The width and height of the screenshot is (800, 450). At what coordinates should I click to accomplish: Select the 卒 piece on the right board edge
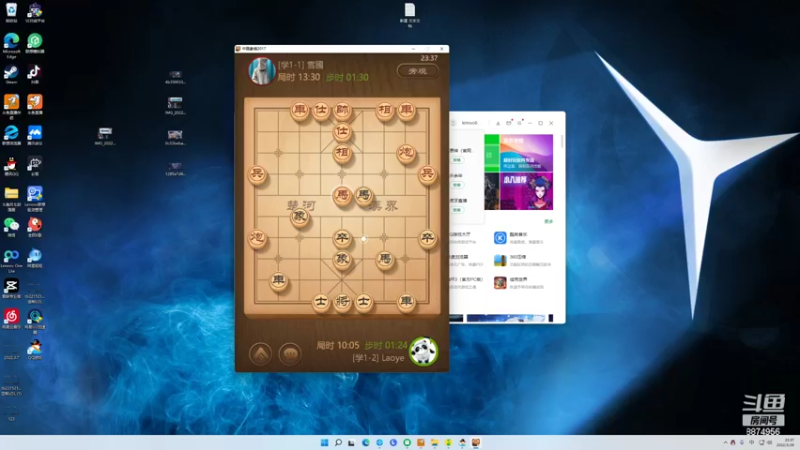click(428, 237)
